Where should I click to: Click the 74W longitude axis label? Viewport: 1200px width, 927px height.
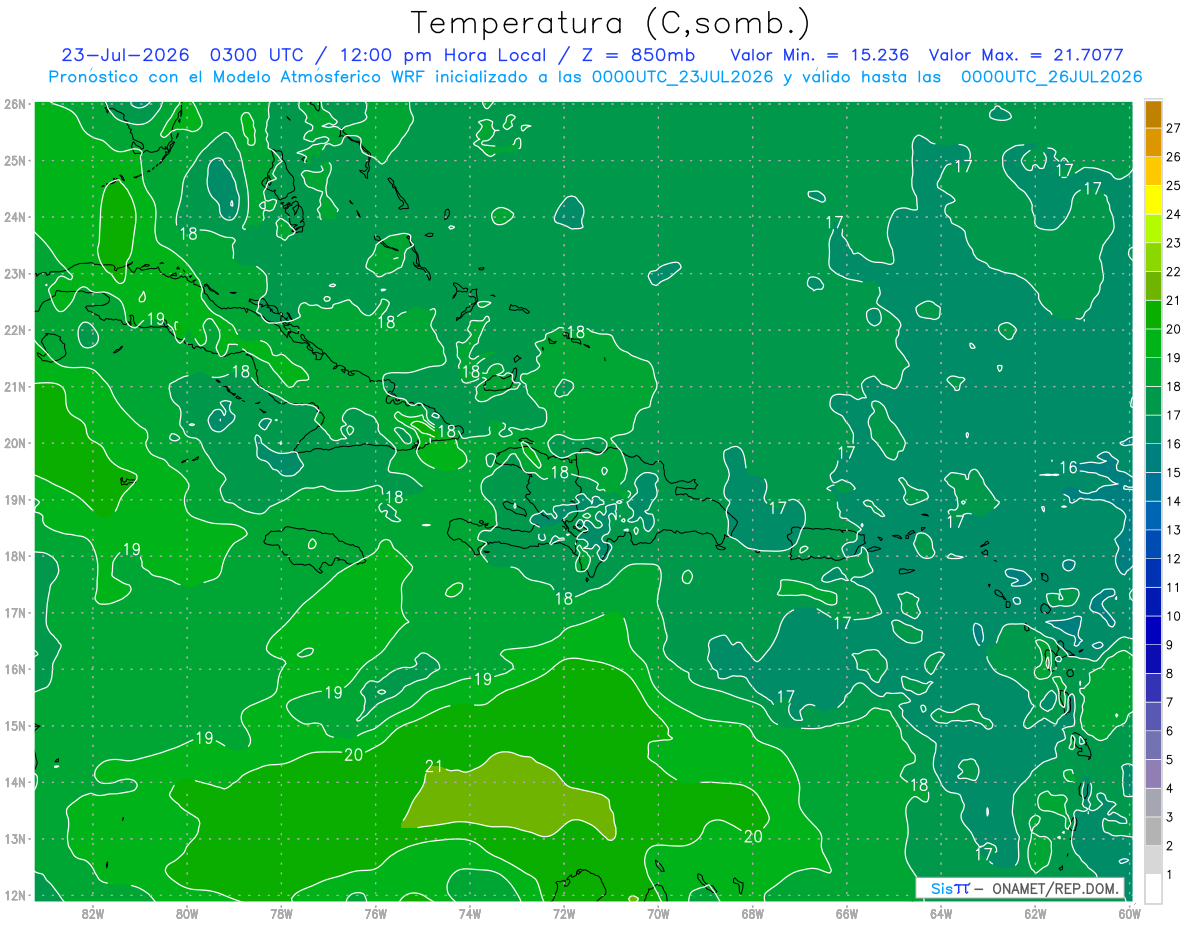469,912
